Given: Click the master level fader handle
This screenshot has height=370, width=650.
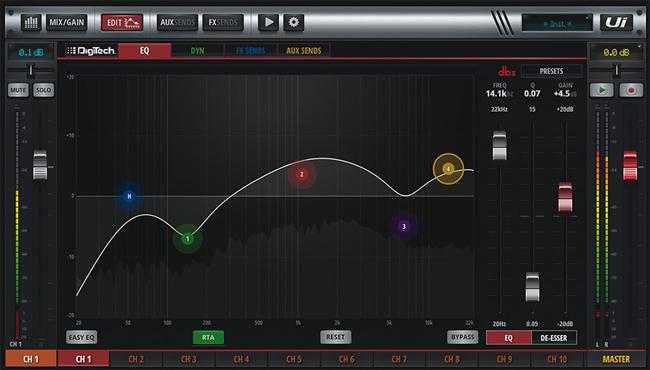Looking at the screenshot, I should [x=630, y=166].
